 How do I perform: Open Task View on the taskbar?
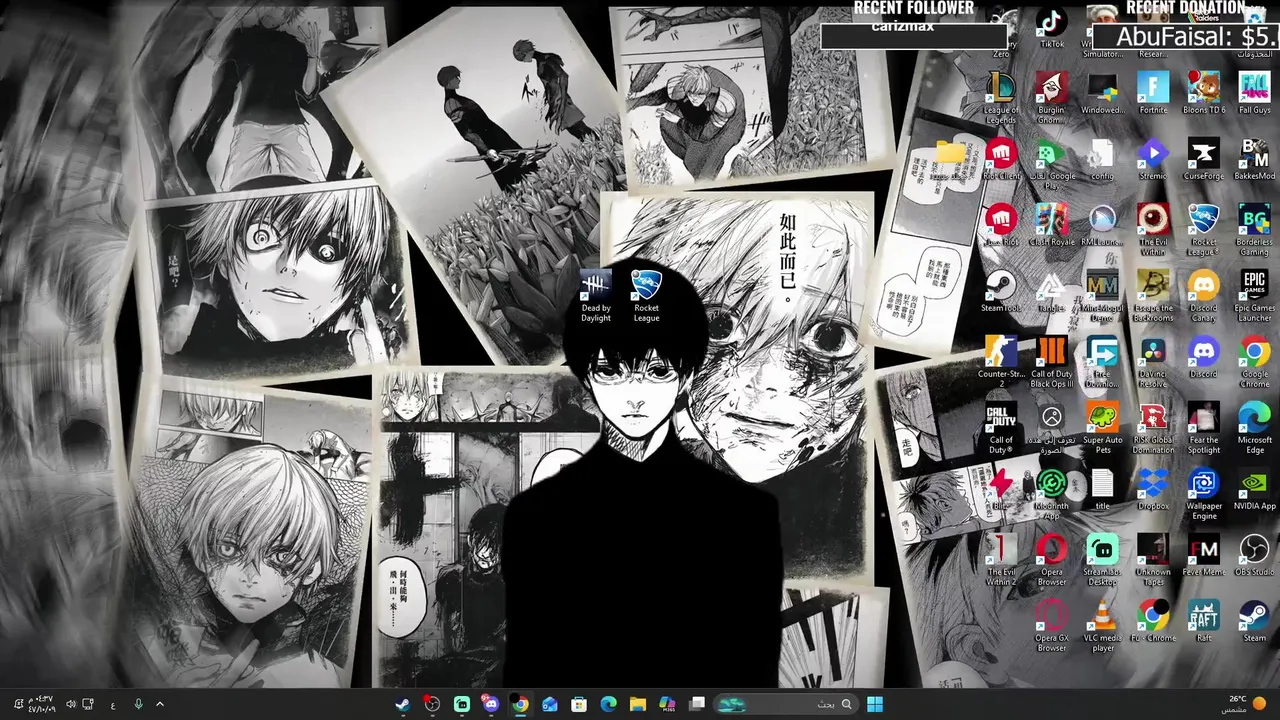[697, 704]
